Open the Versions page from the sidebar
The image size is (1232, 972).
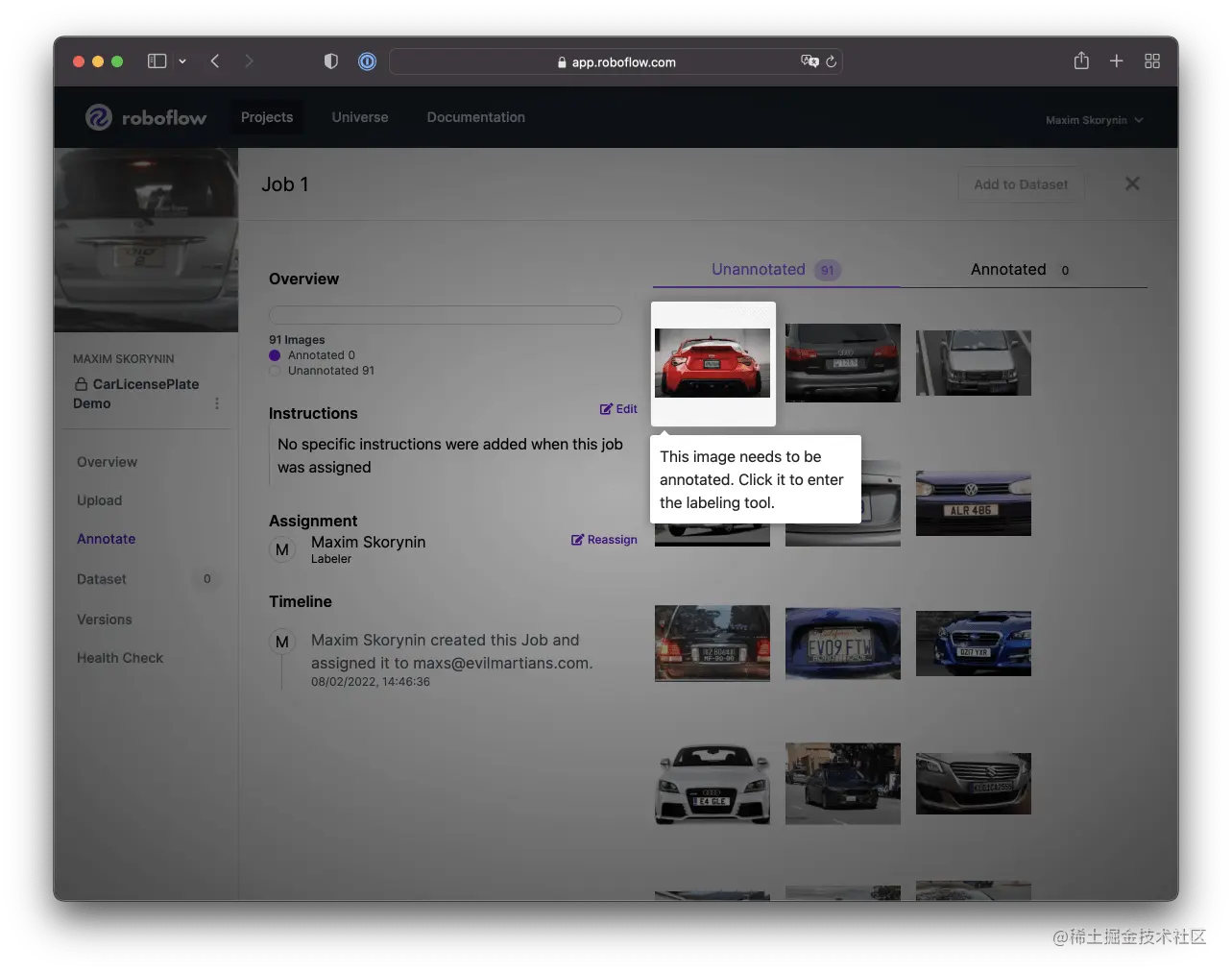[104, 619]
